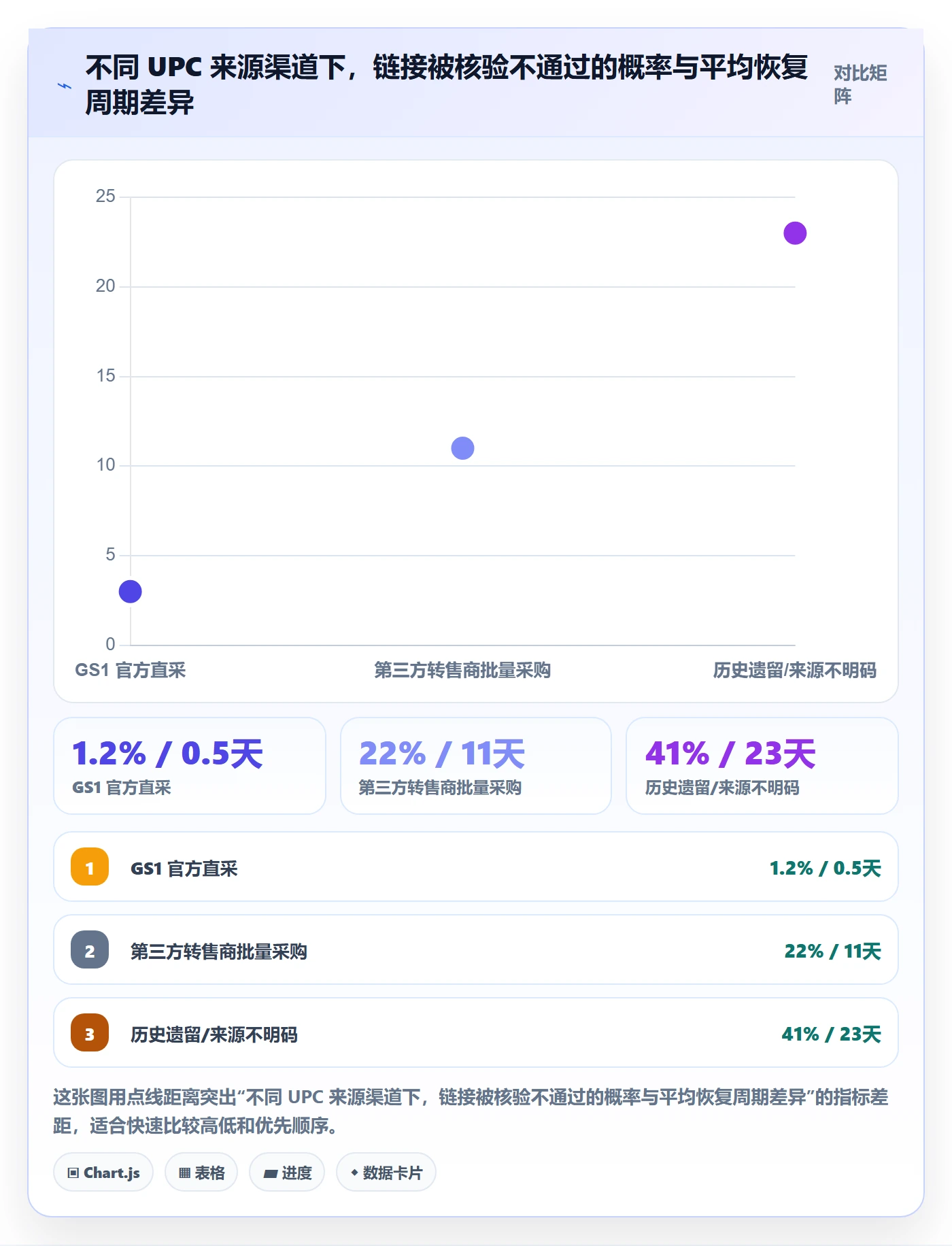Screen dimensions: 952x1246
Task: Click the 表格 tag
Action: [201, 1173]
